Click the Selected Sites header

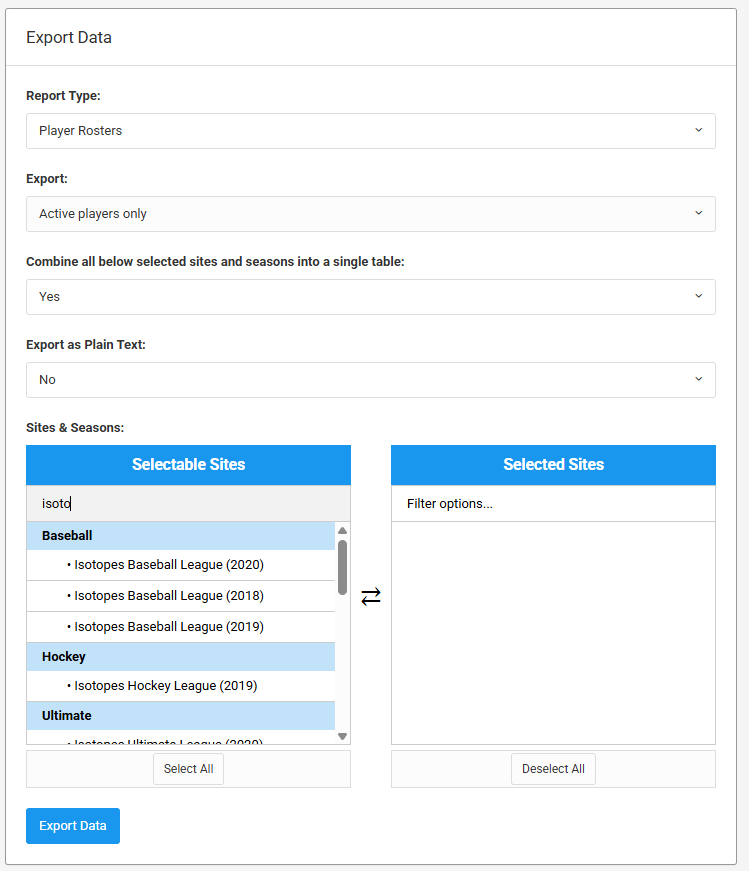[553, 465]
